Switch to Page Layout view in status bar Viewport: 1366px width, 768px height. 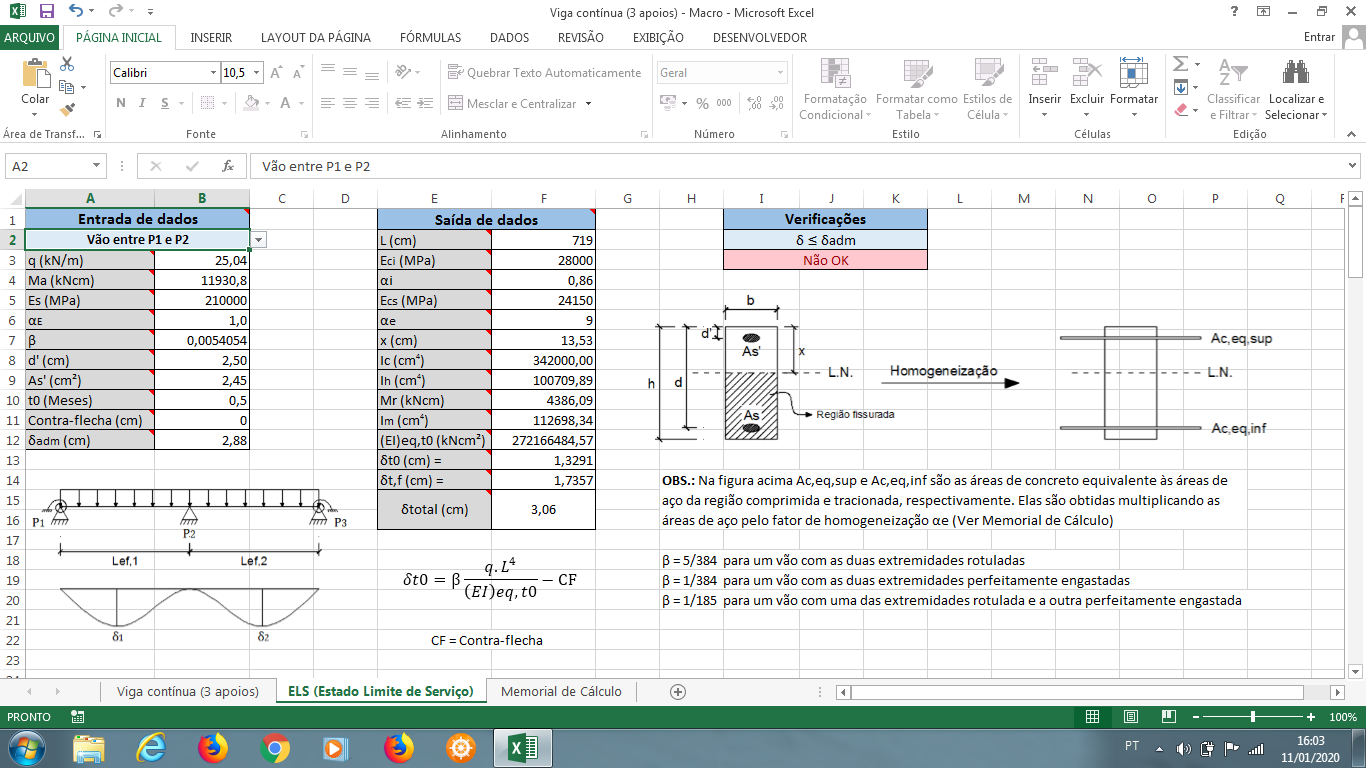click(x=1130, y=717)
